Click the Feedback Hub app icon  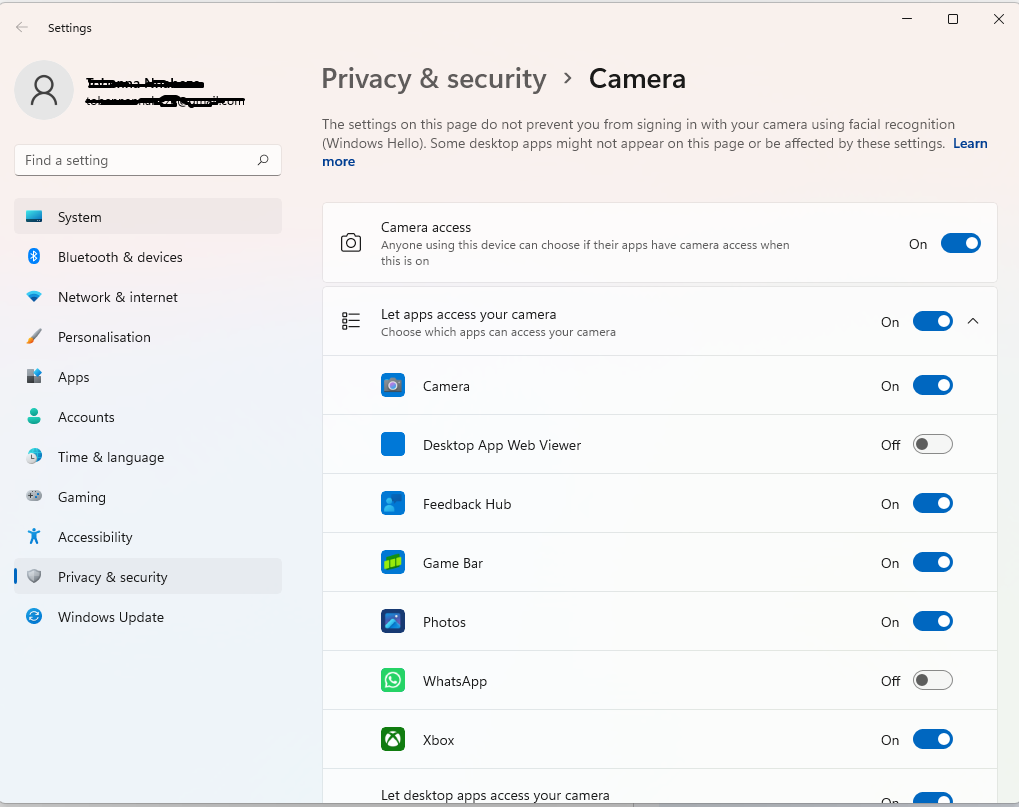click(x=393, y=504)
